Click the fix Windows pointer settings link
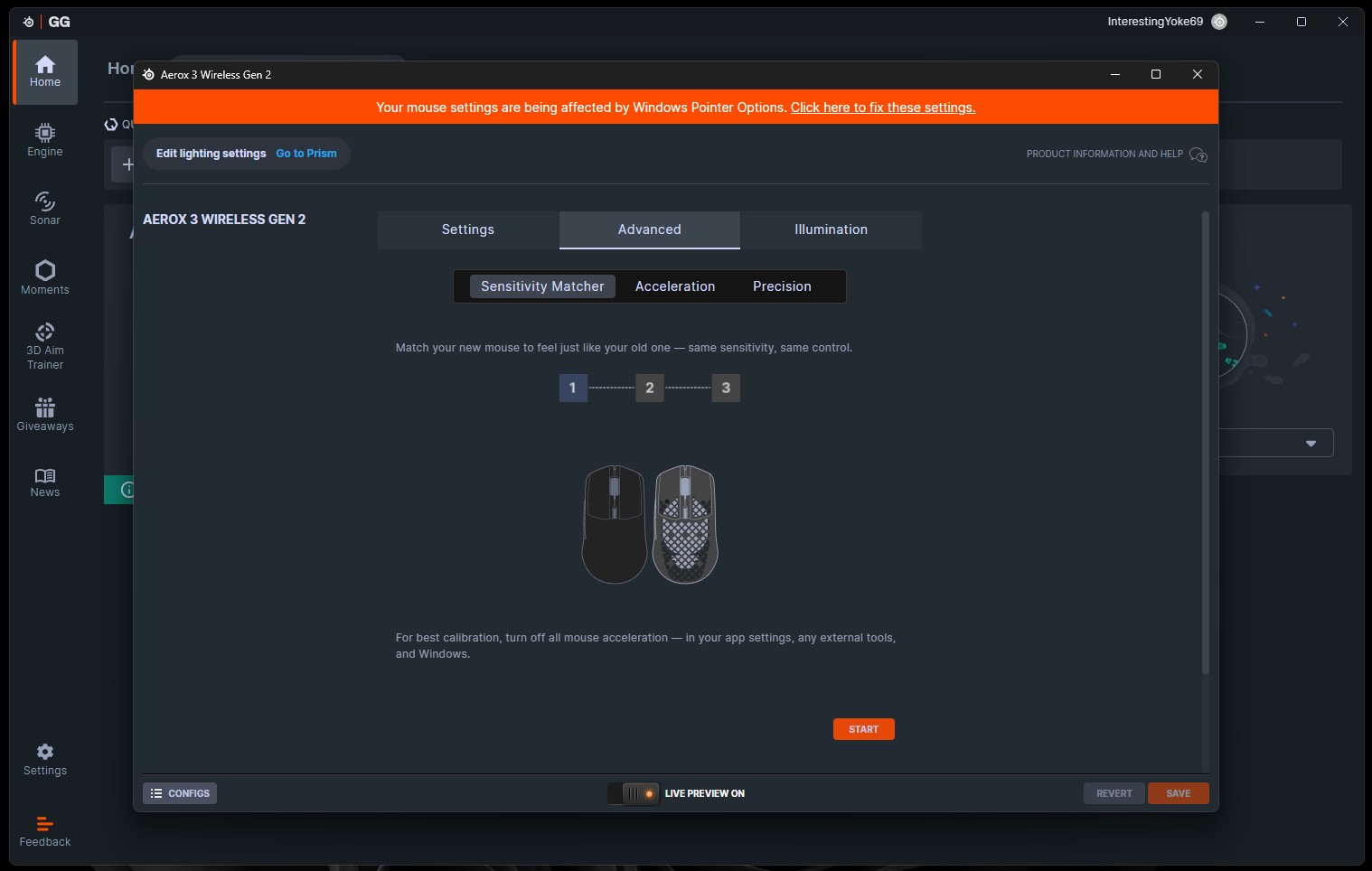The image size is (1372, 871). pyautogui.click(x=882, y=108)
